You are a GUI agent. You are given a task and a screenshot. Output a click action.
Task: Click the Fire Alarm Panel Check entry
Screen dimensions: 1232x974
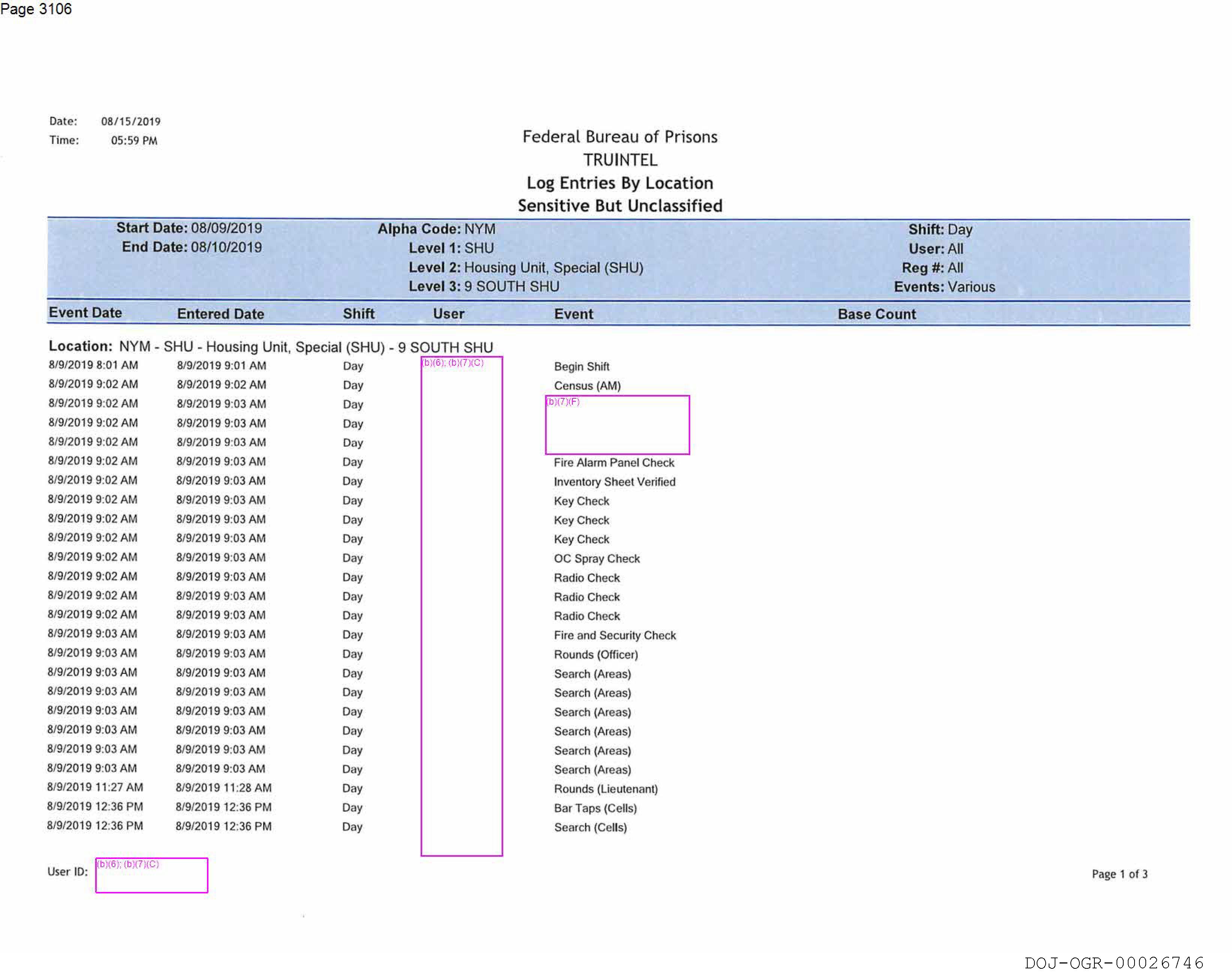[x=614, y=462]
